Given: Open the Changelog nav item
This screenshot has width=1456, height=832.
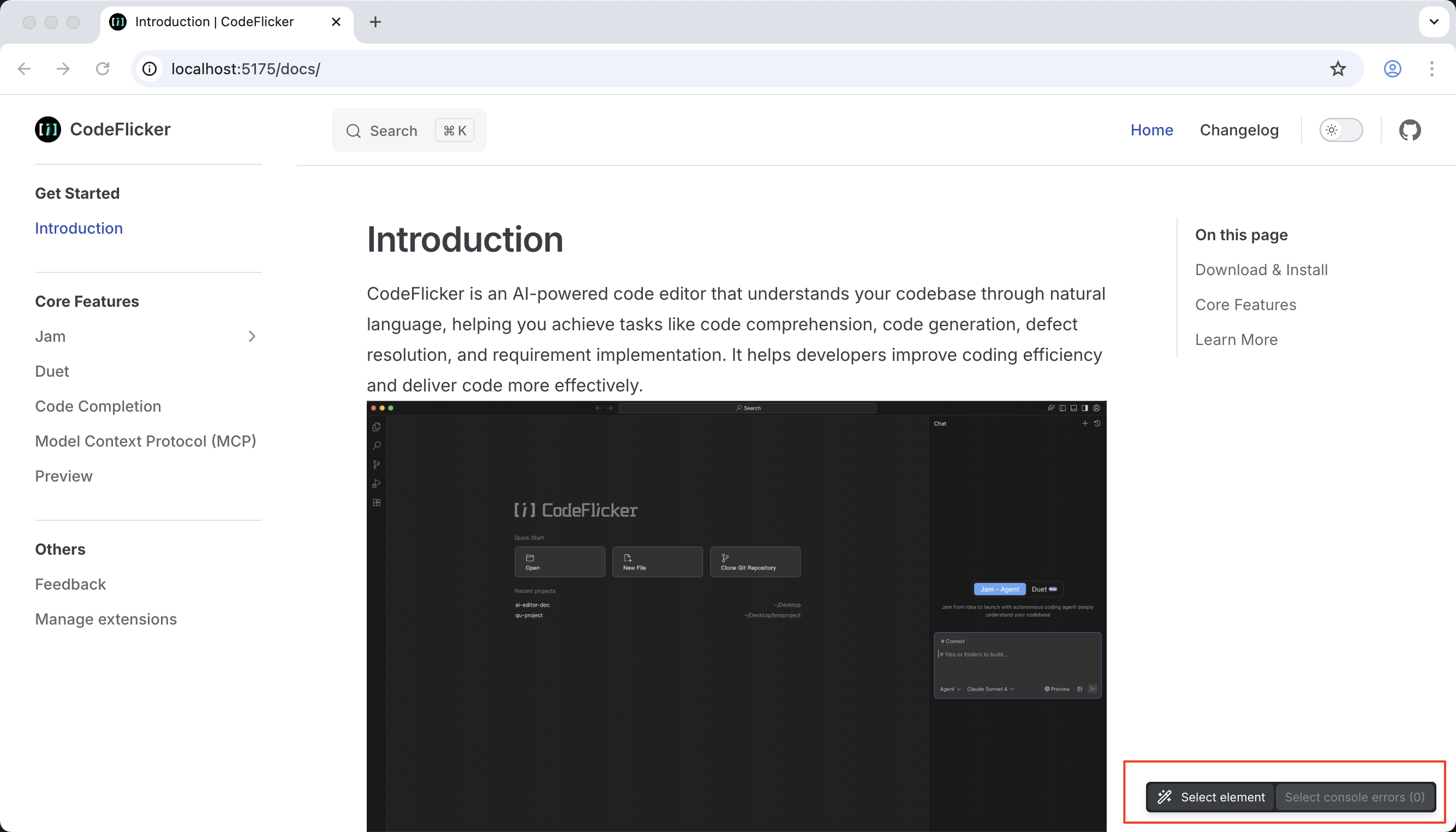Looking at the screenshot, I should pos(1238,130).
